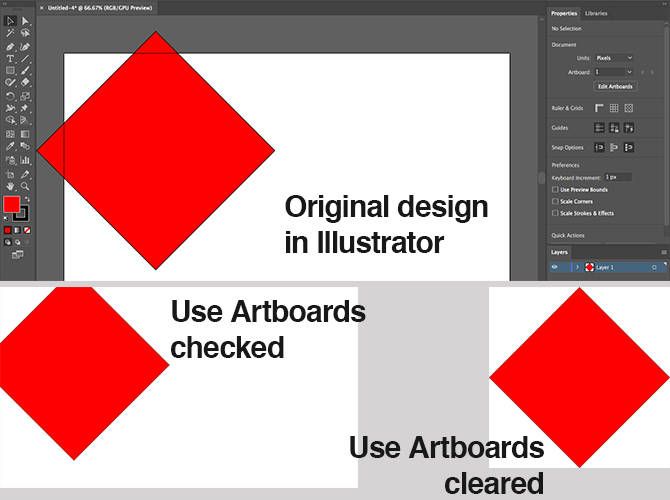Viewport: 670px width, 500px height.
Task: Hide Layer 1 with eye icon
Action: (x=555, y=267)
